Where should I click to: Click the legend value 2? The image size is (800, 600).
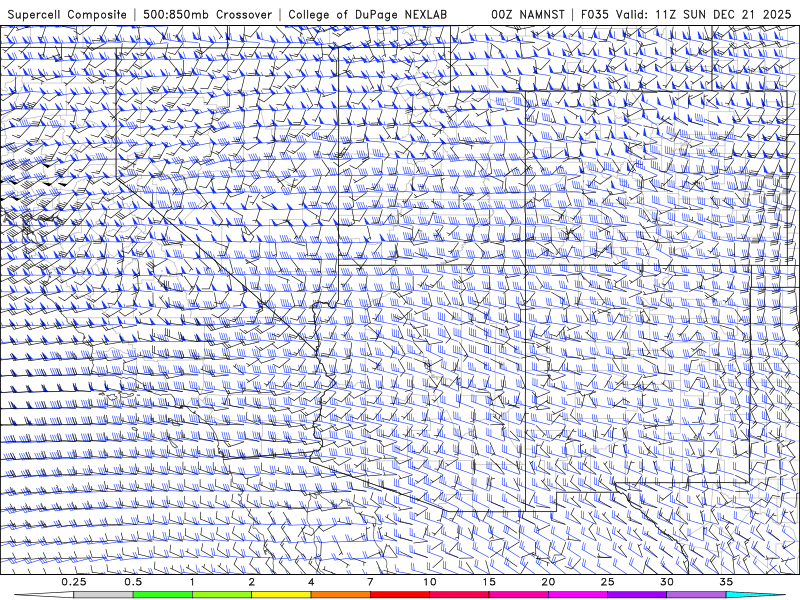[252, 582]
